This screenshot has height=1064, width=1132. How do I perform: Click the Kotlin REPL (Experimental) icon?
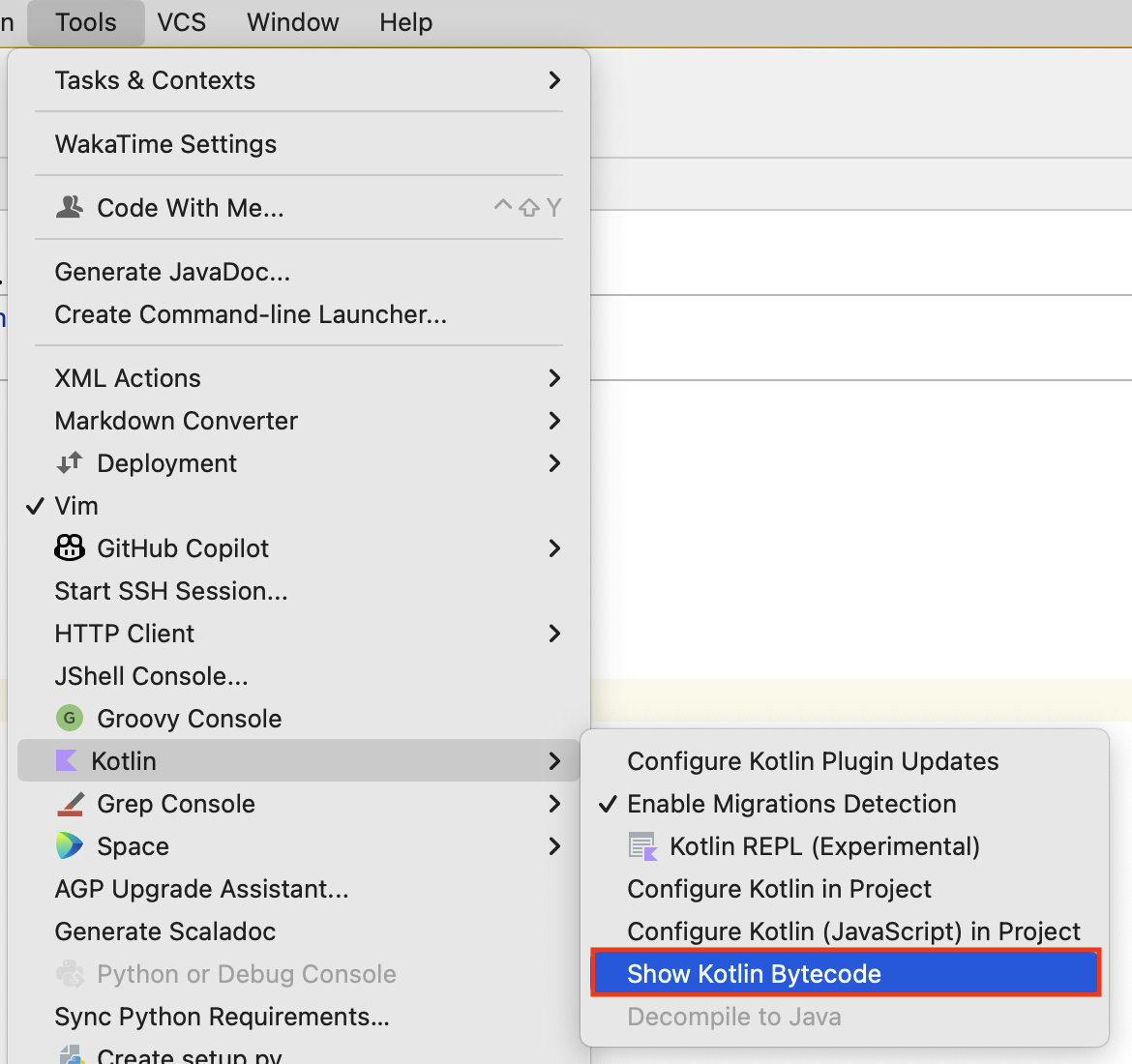[x=642, y=845]
